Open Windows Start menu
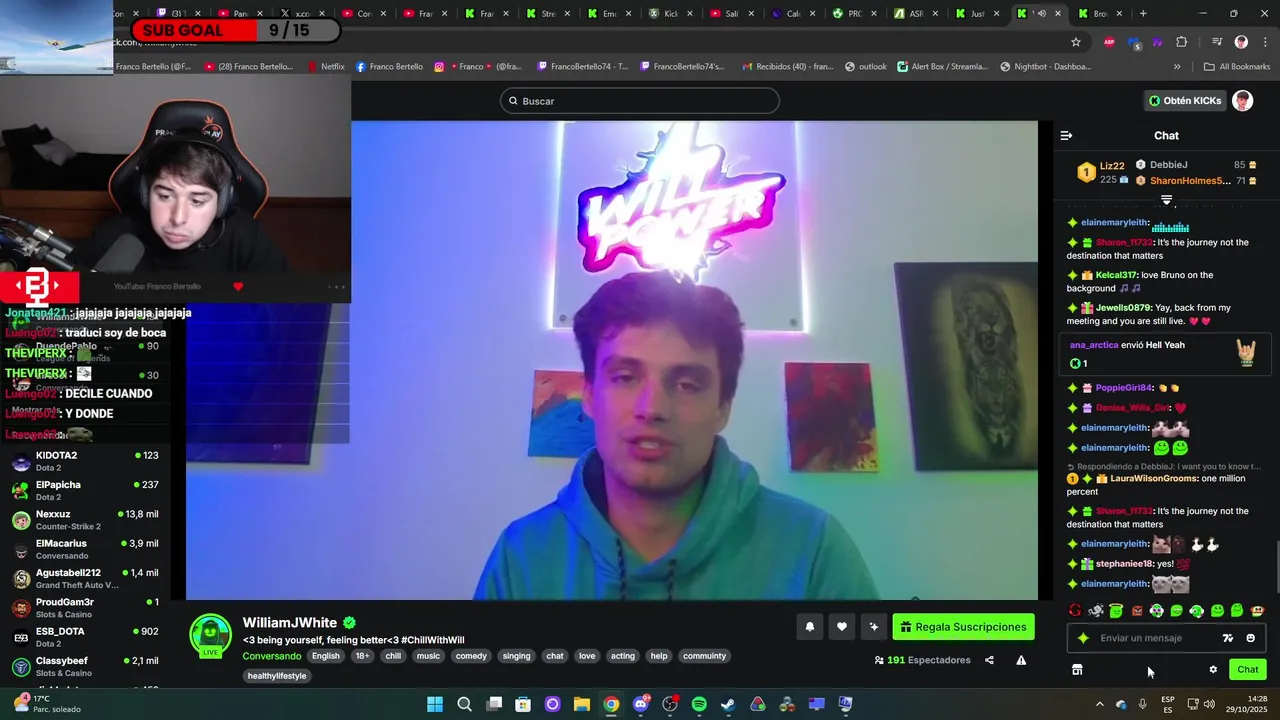Image resolution: width=1280 pixels, height=720 pixels. click(435, 704)
